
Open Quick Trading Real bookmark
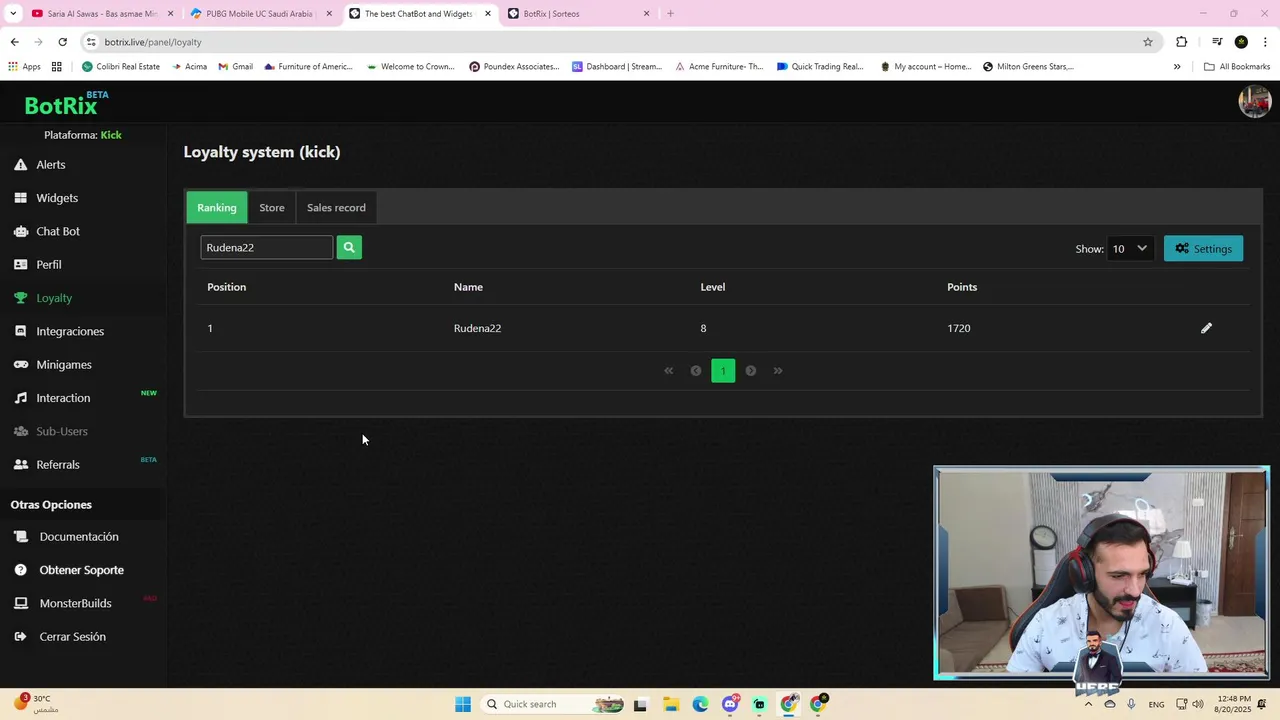pos(820,67)
